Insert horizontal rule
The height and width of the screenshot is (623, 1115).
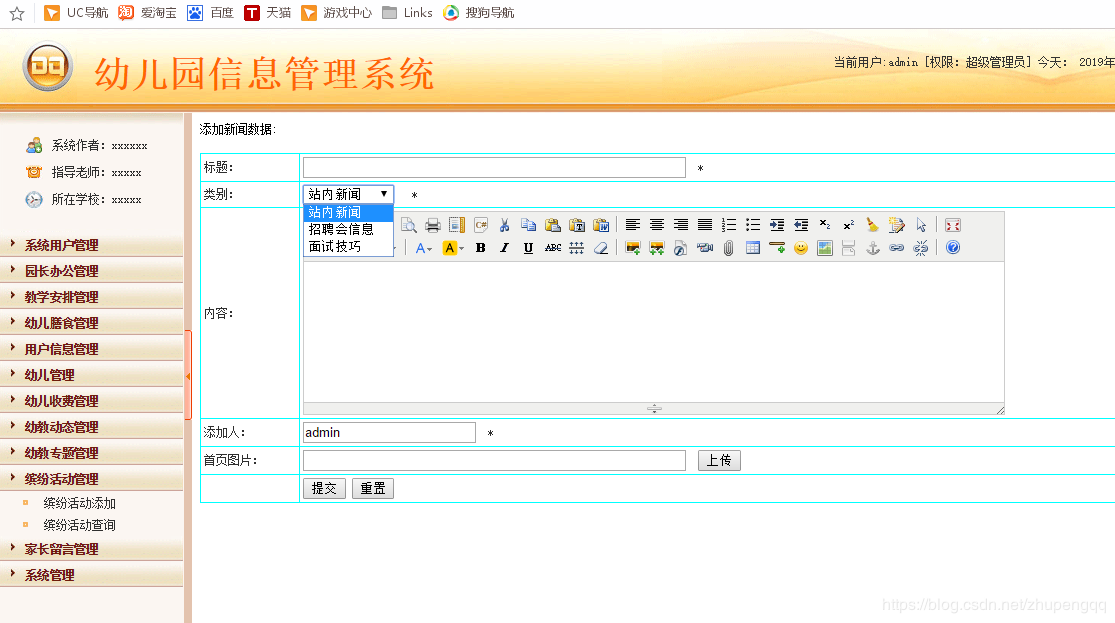pyautogui.click(x=777, y=247)
